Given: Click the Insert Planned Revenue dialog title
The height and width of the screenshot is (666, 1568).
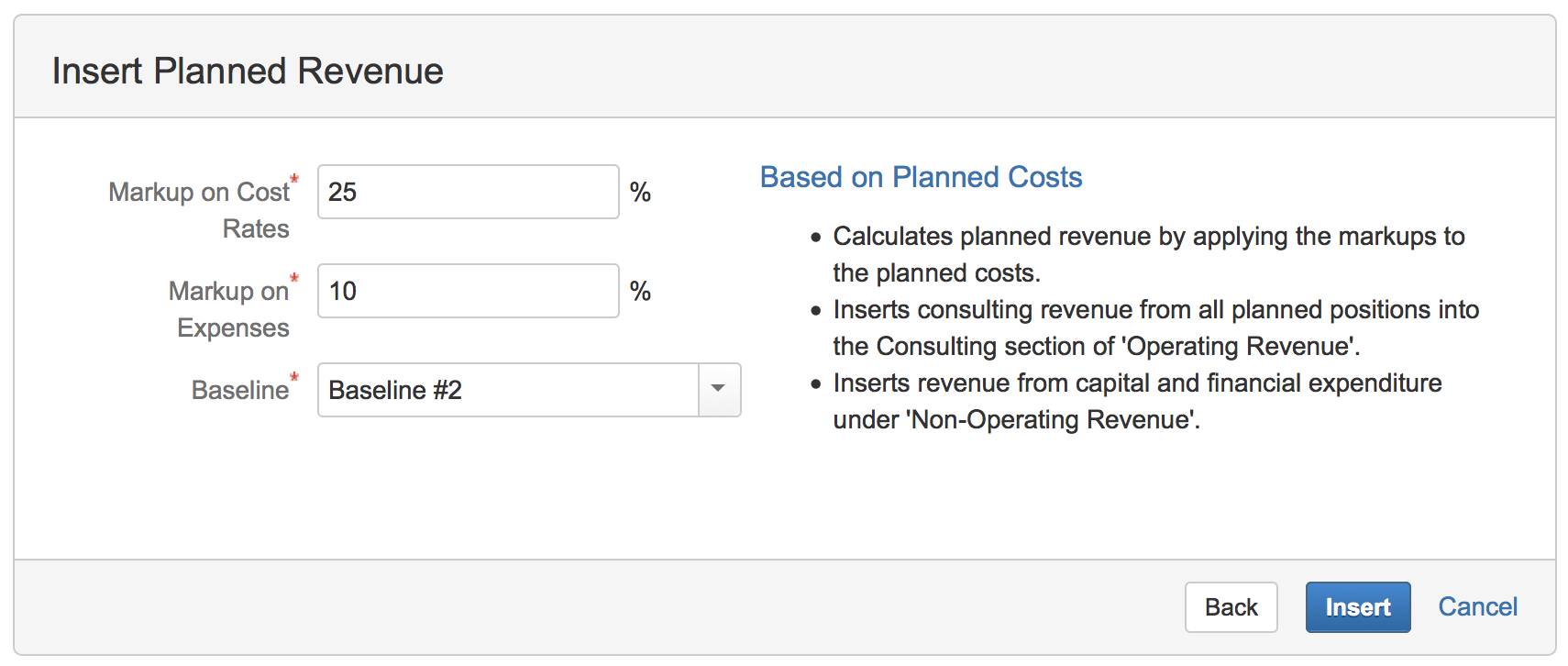Looking at the screenshot, I should (248, 71).
